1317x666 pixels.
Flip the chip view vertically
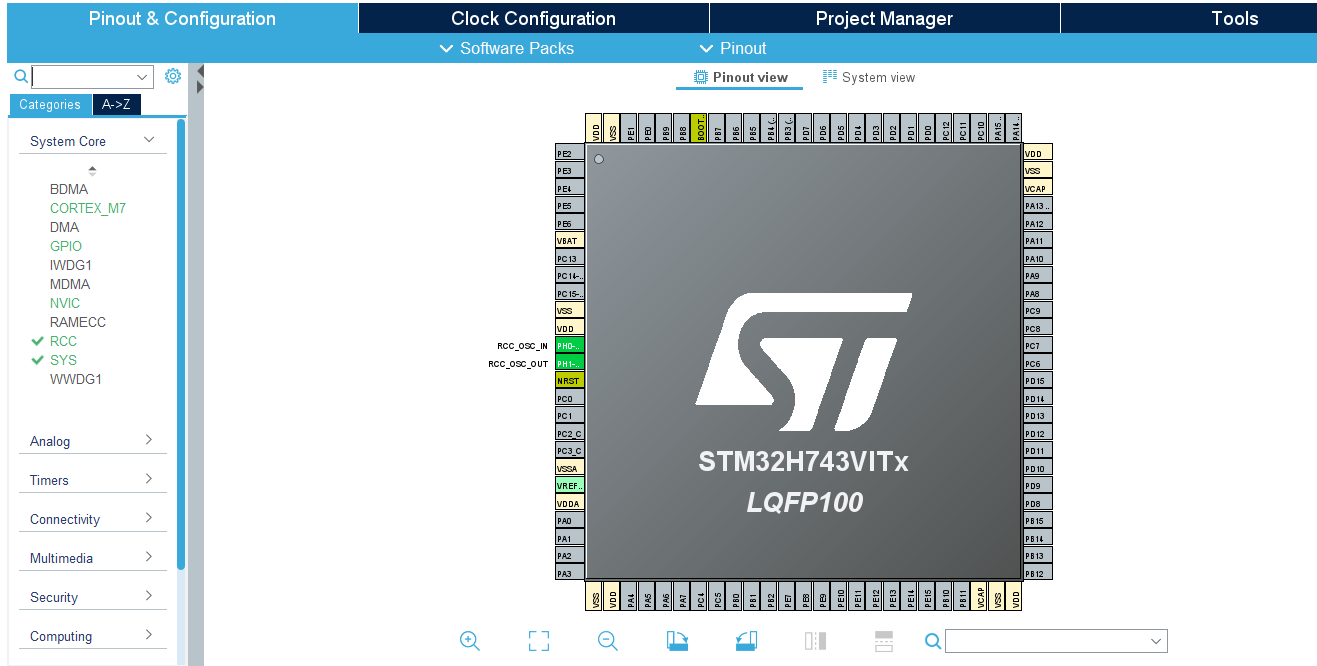pos(884,641)
